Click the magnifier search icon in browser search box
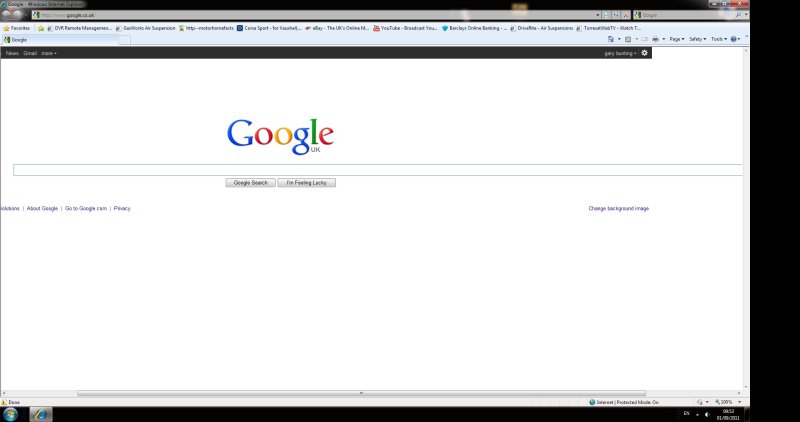Screen dimensions: 800x422 pos(738,15)
